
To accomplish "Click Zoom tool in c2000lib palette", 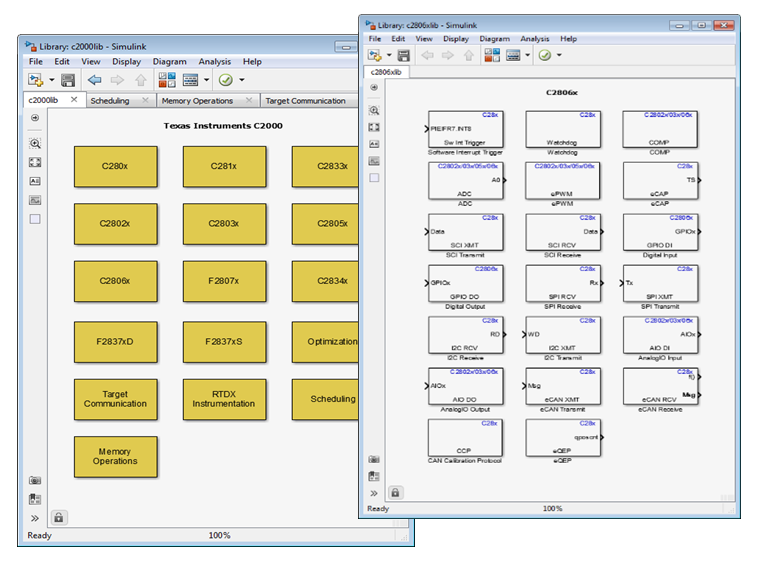I will 35,143.
